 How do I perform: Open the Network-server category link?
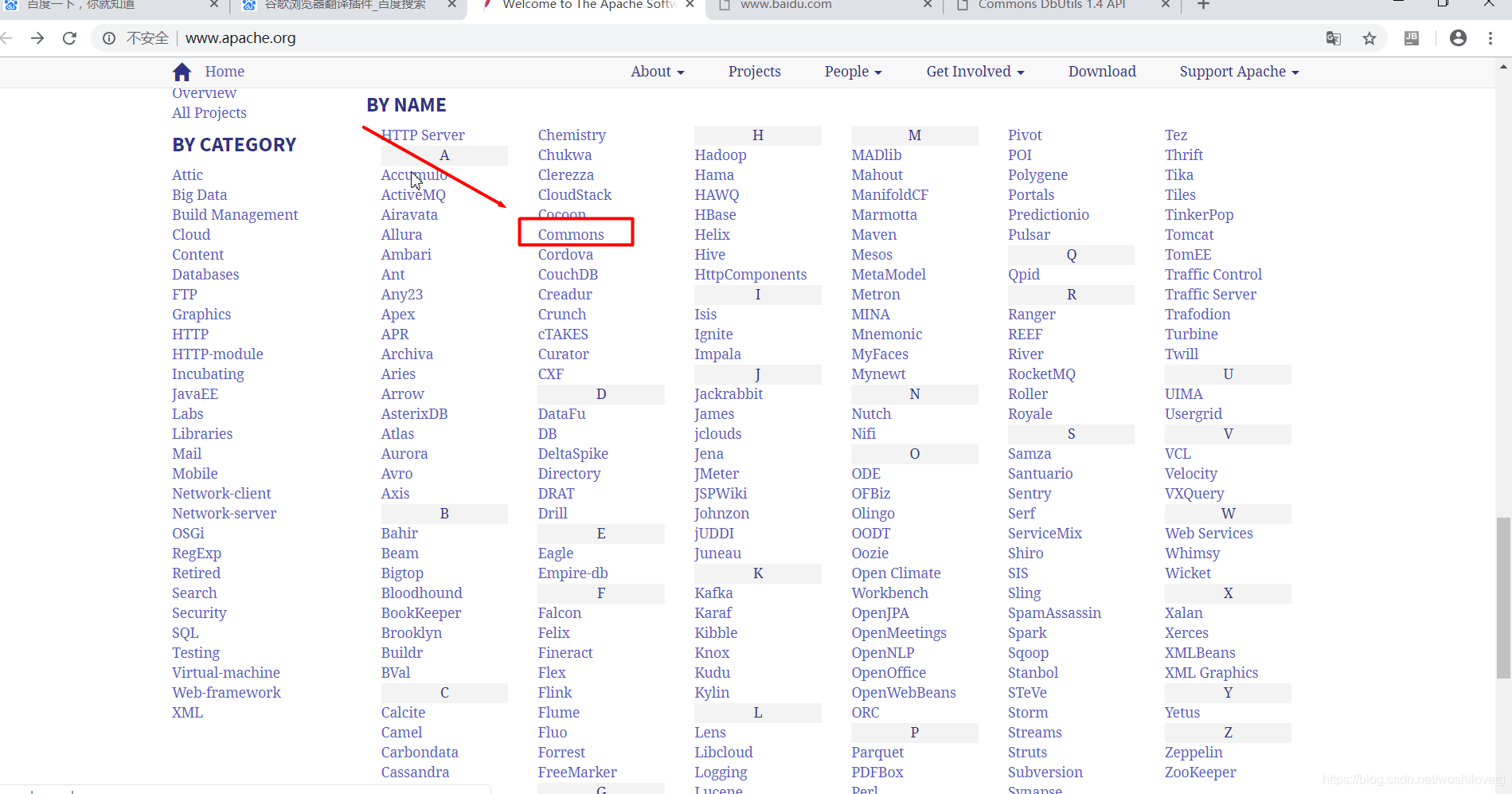click(x=225, y=514)
